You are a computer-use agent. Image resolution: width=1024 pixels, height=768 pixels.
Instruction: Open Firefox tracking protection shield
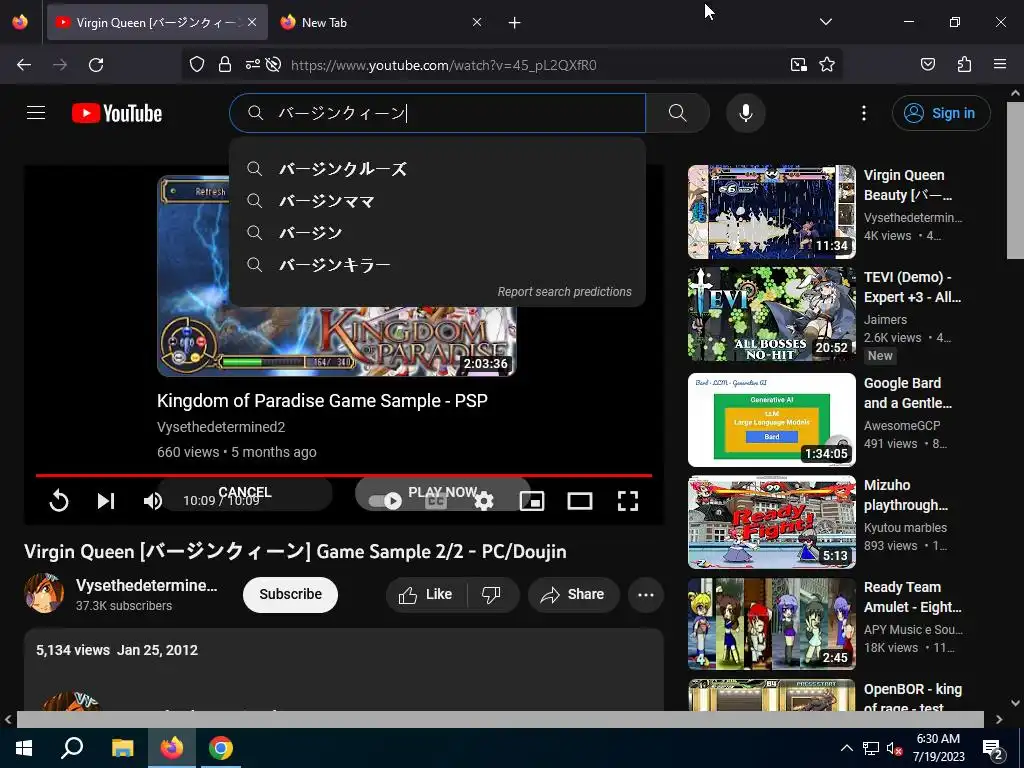[x=197, y=65]
